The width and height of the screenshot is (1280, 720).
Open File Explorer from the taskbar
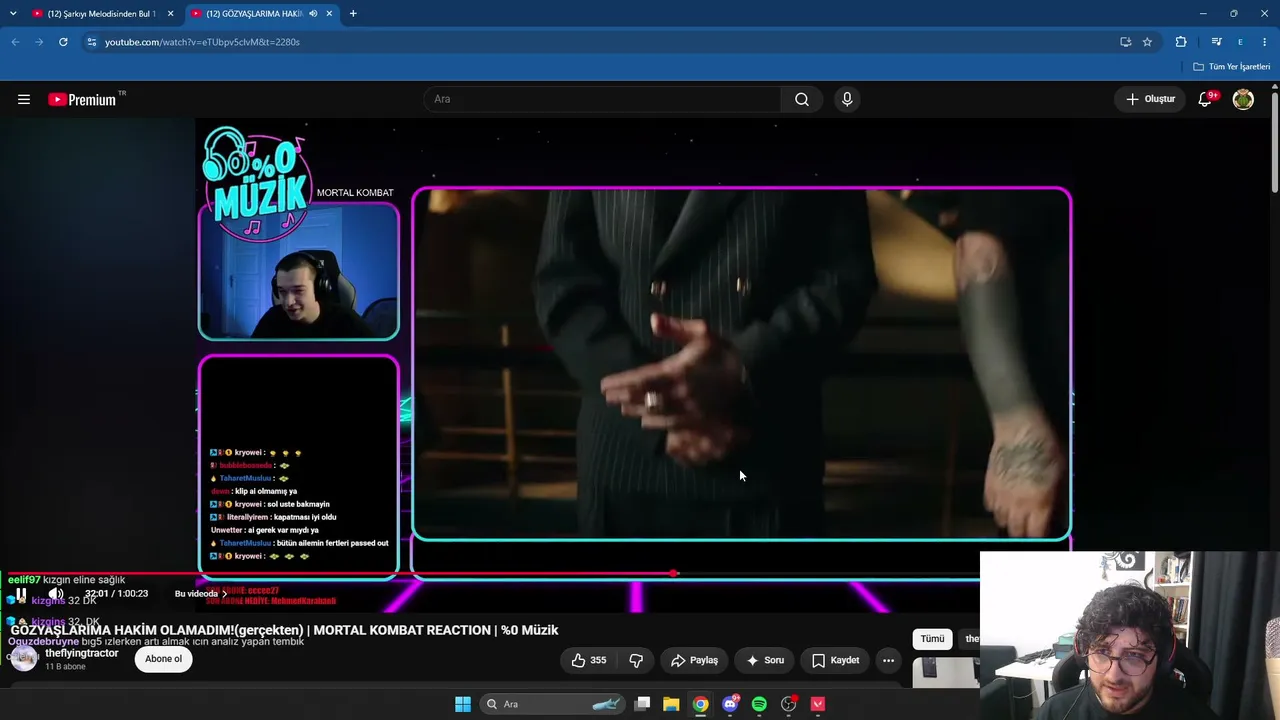pyautogui.click(x=671, y=704)
